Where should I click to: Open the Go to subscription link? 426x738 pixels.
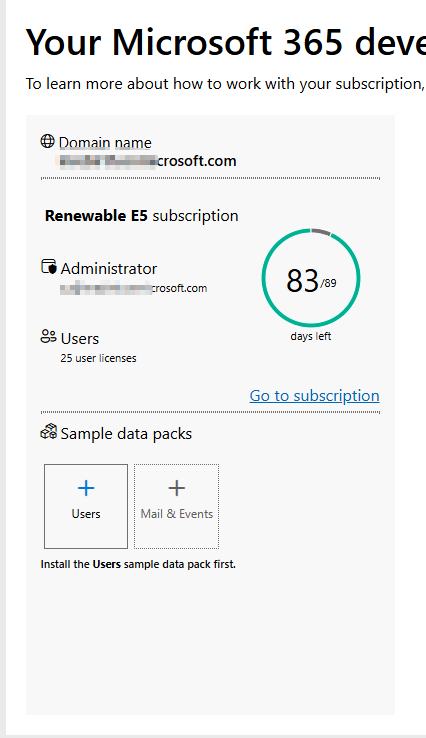click(314, 396)
